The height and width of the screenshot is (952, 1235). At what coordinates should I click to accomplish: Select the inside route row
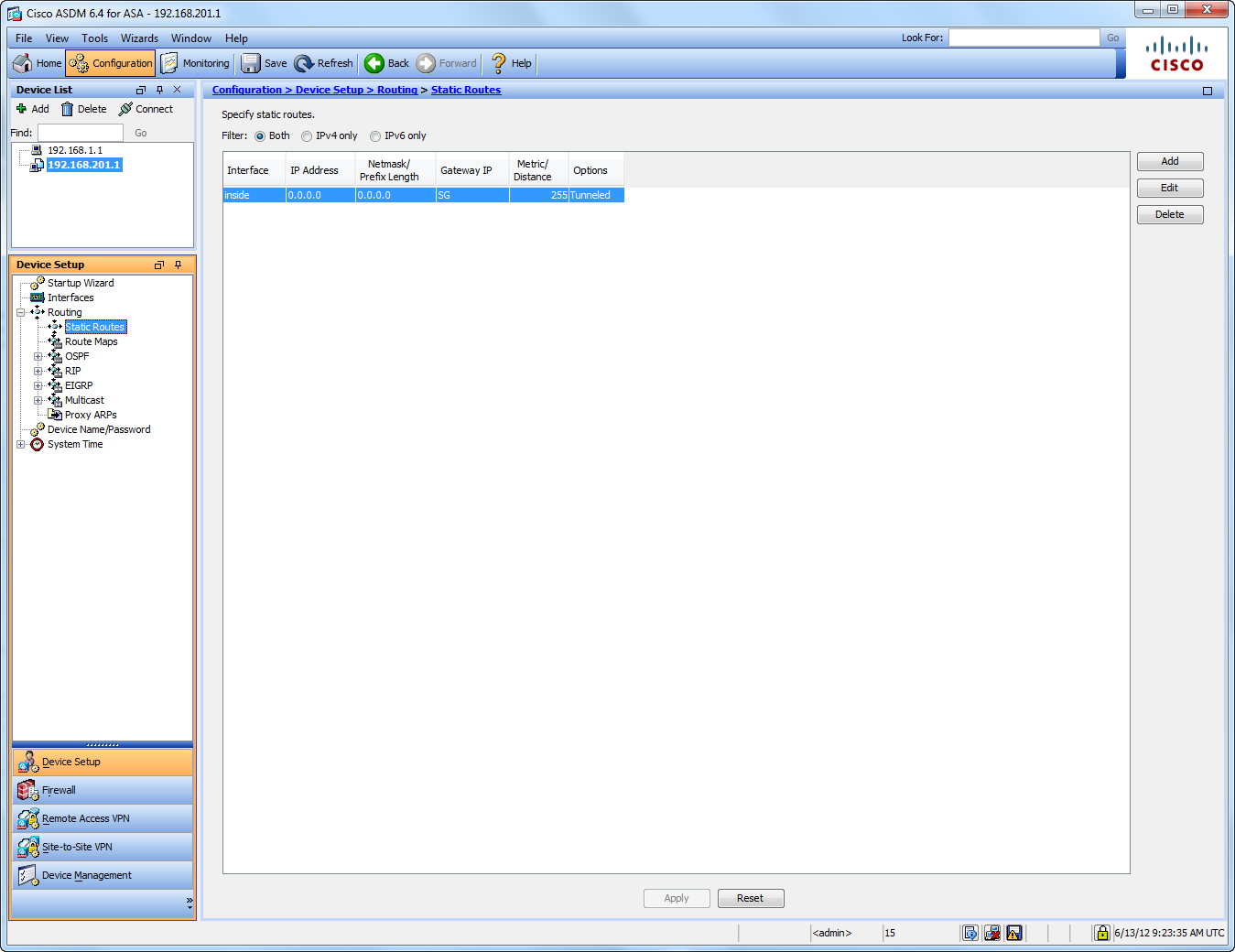point(424,195)
